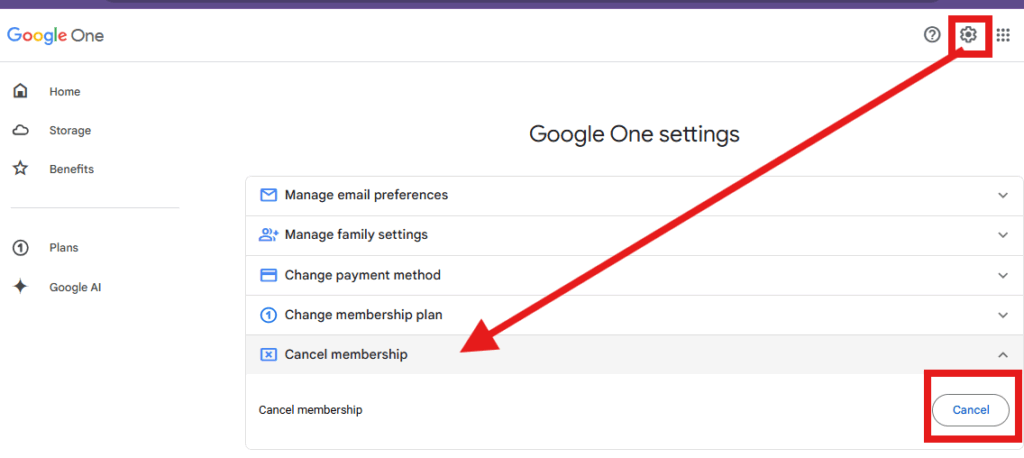Image resolution: width=1024 pixels, height=458 pixels.
Task: Click the help question mark icon
Action: point(932,35)
